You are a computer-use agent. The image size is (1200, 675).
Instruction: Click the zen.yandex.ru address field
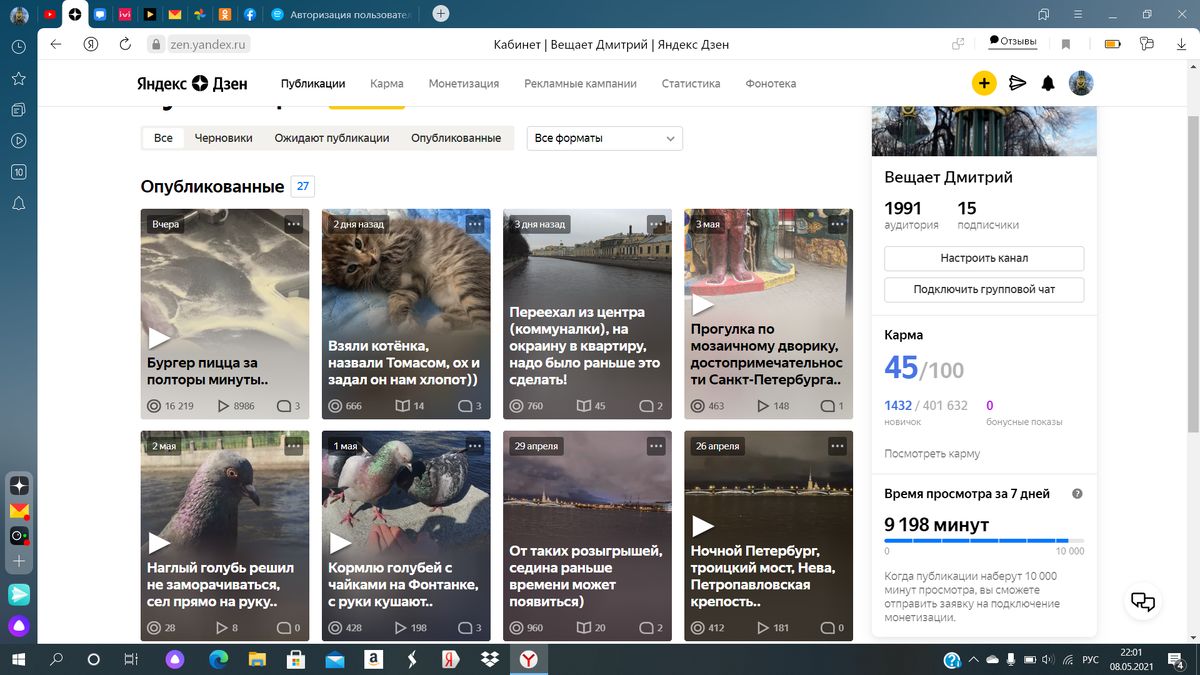coord(210,44)
